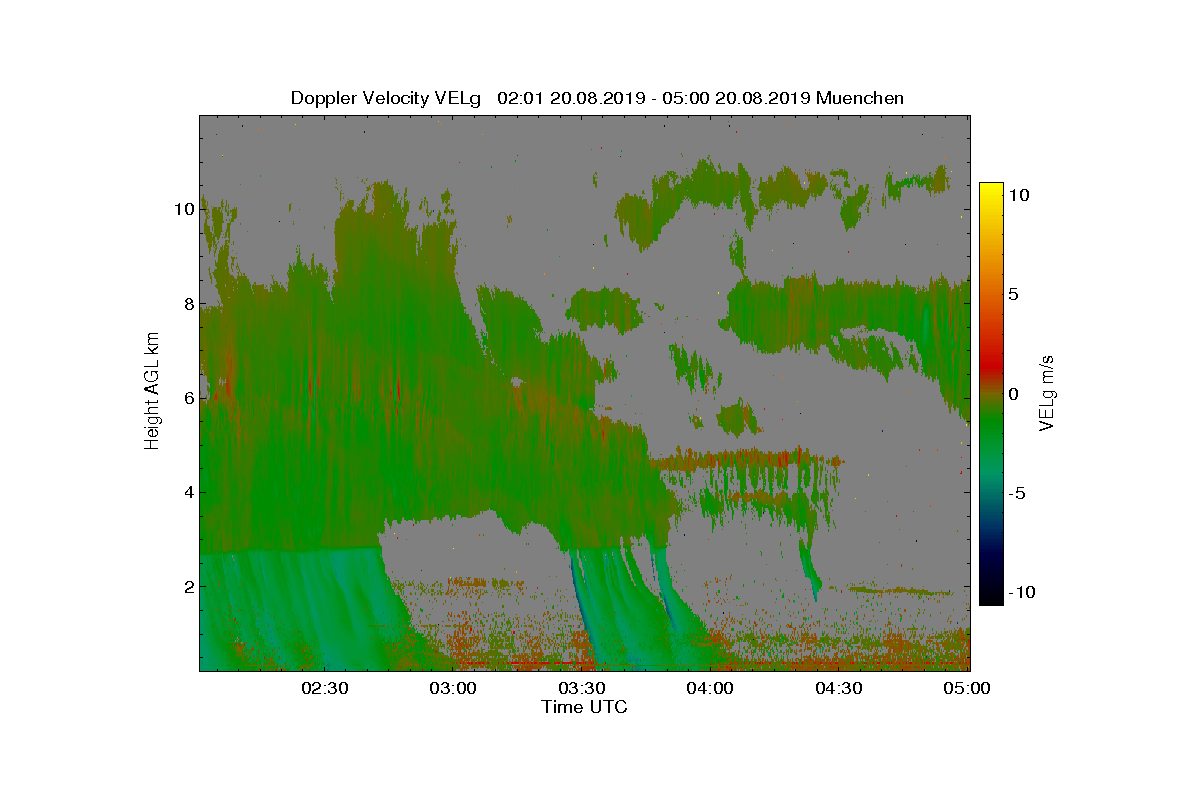The width and height of the screenshot is (1200, 800).
Task: Click the 05:00 time tick label
Action: [967, 688]
